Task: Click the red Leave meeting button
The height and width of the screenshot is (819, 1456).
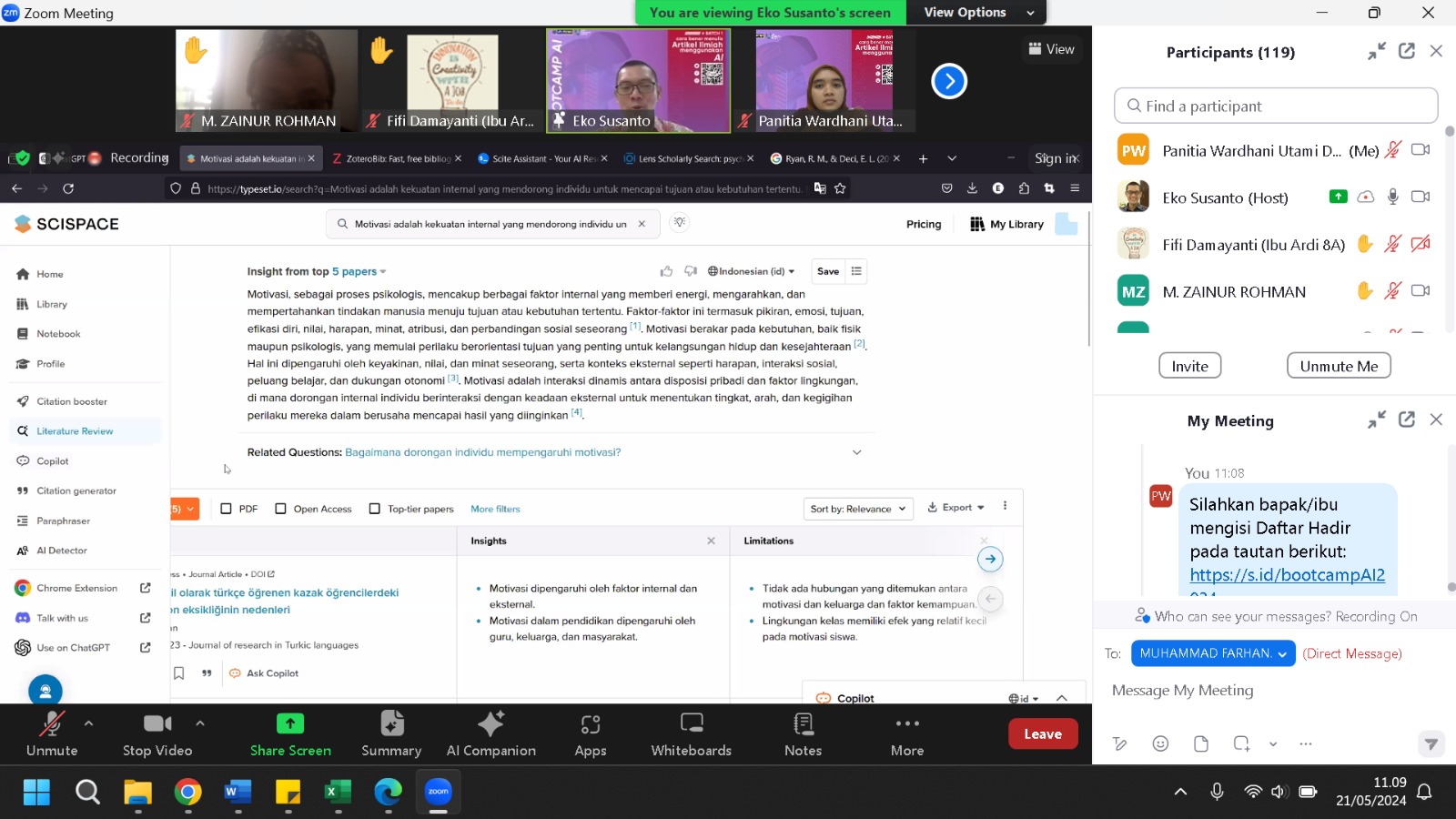Action: click(1042, 734)
